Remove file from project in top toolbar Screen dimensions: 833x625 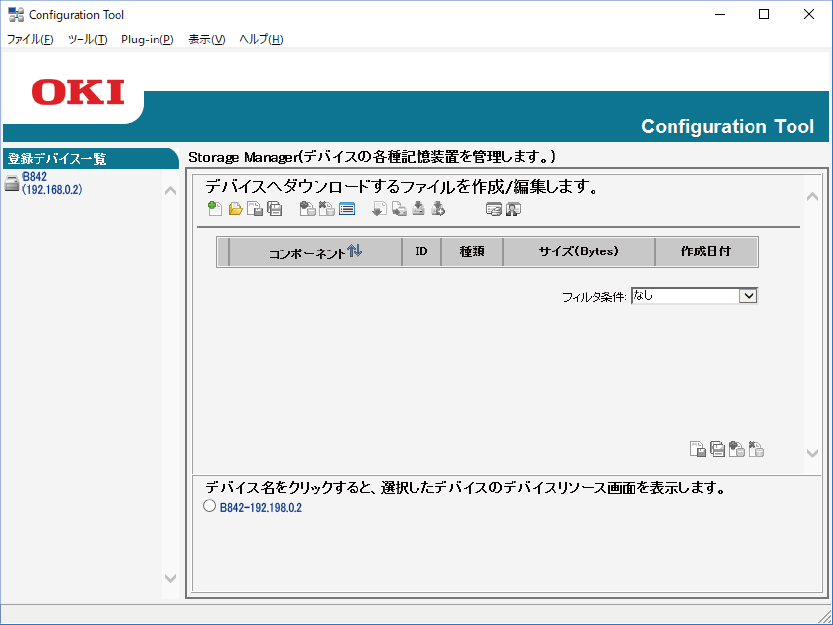(x=327, y=209)
